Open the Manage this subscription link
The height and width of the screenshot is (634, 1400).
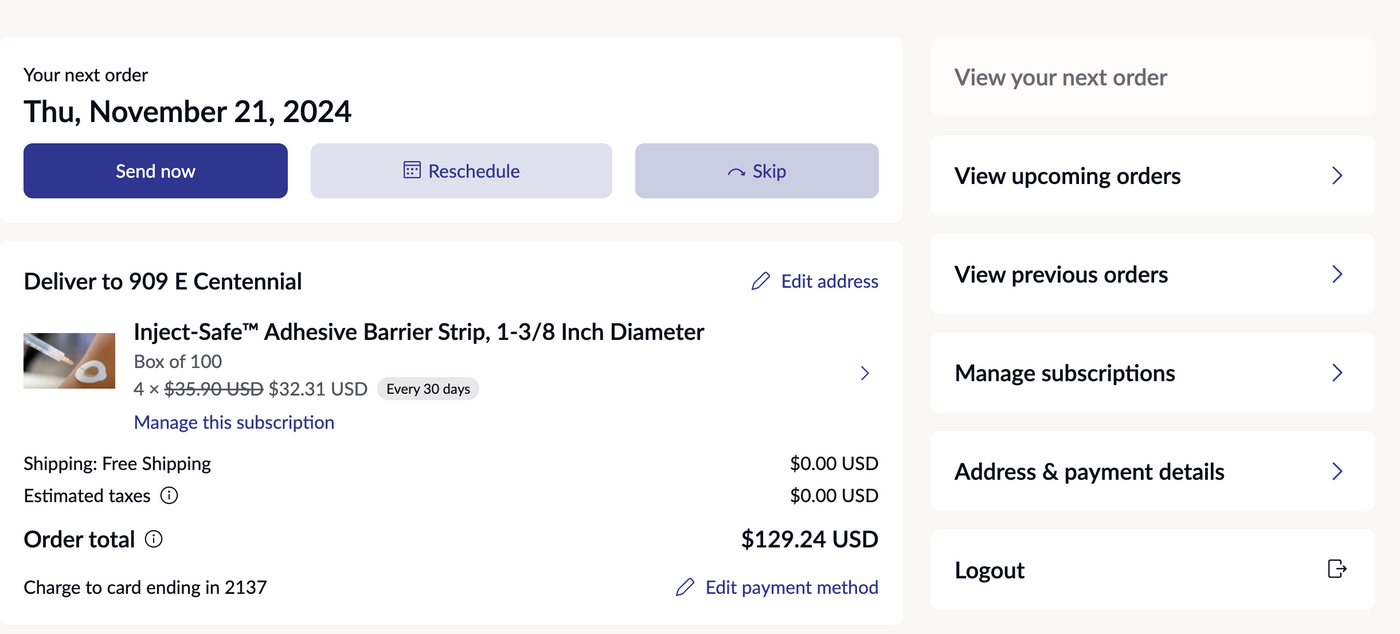point(234,422)
